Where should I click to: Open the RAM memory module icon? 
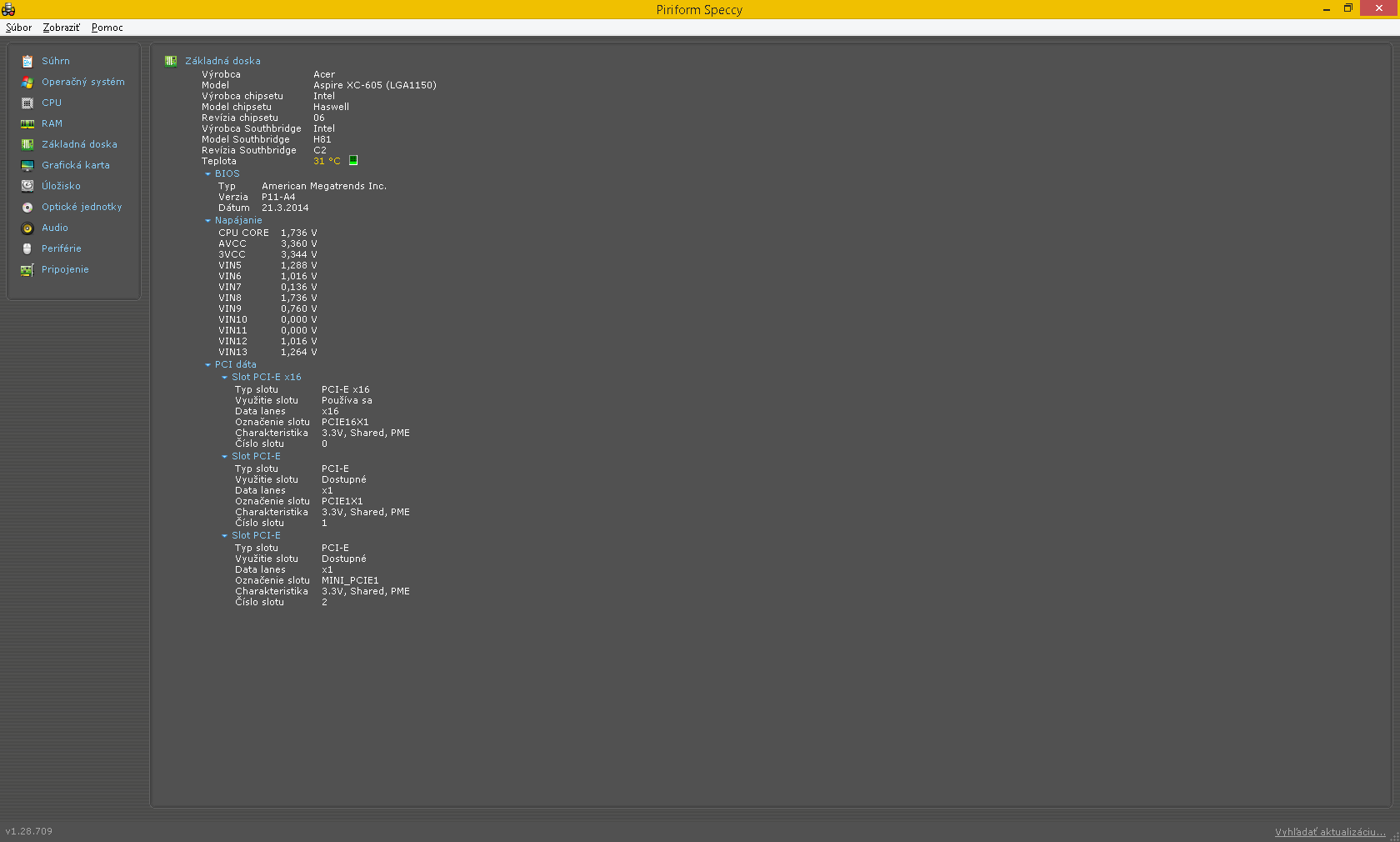[27, 124]
